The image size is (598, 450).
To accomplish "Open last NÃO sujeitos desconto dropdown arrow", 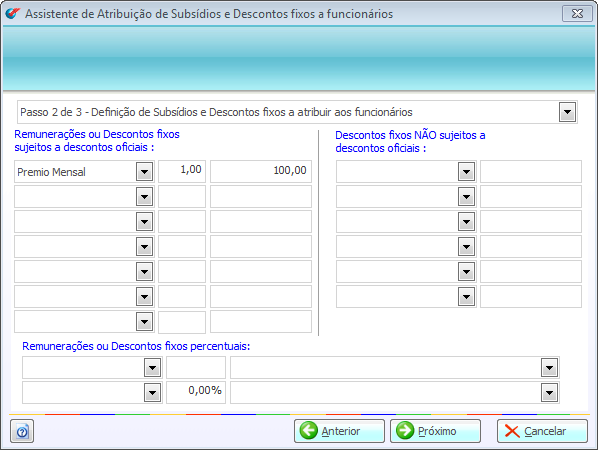I will (466, 297).
